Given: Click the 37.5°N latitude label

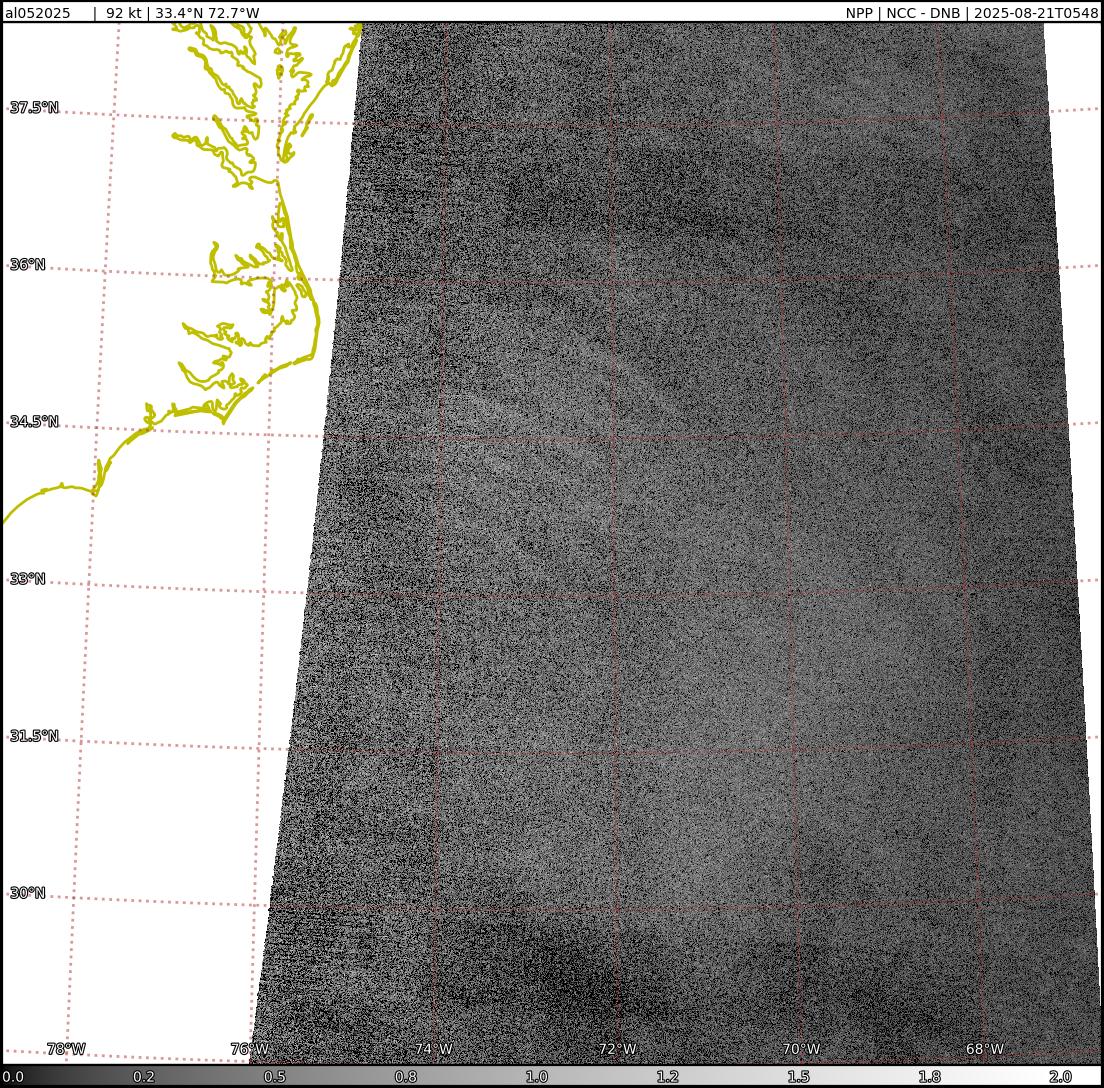Looking at the screenshot, I should [34, 108].
